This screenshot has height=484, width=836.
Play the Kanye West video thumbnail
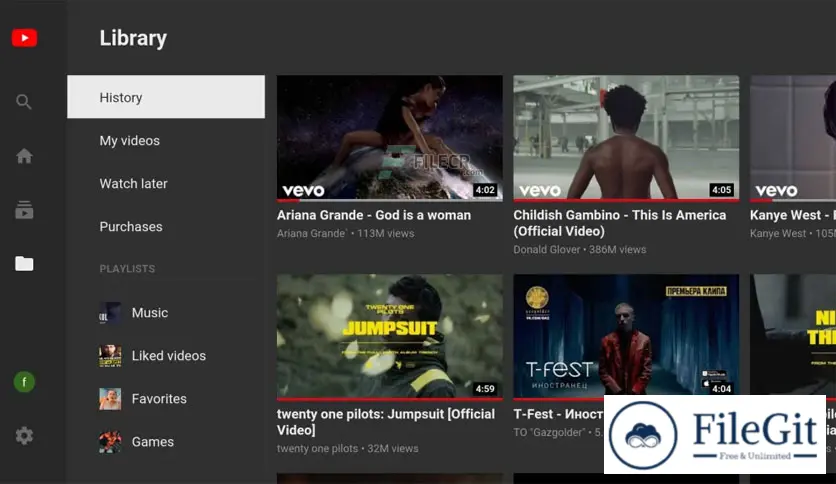[x=793, y=138]
